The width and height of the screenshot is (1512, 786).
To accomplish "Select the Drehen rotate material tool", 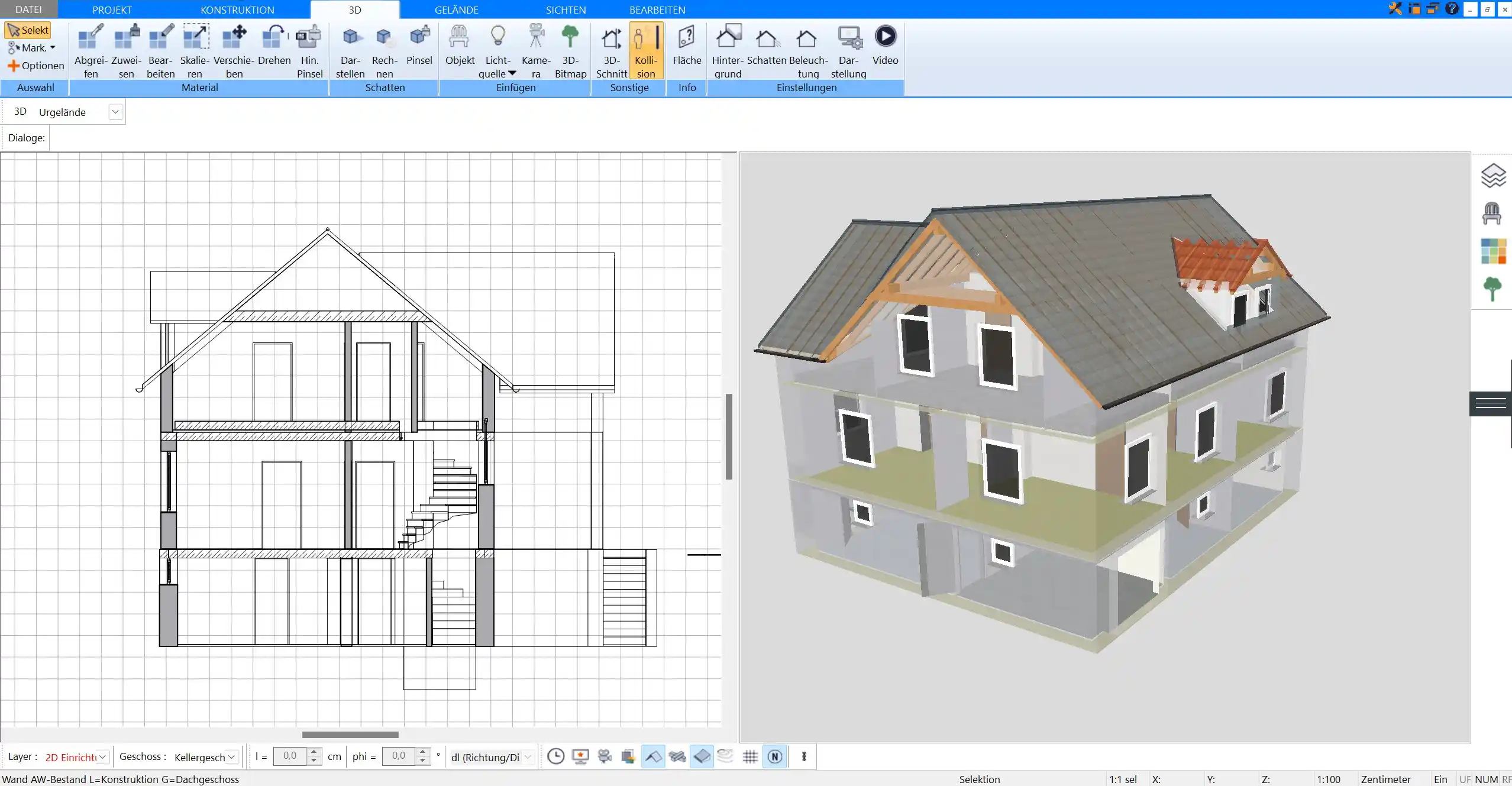I will point(274,45).
